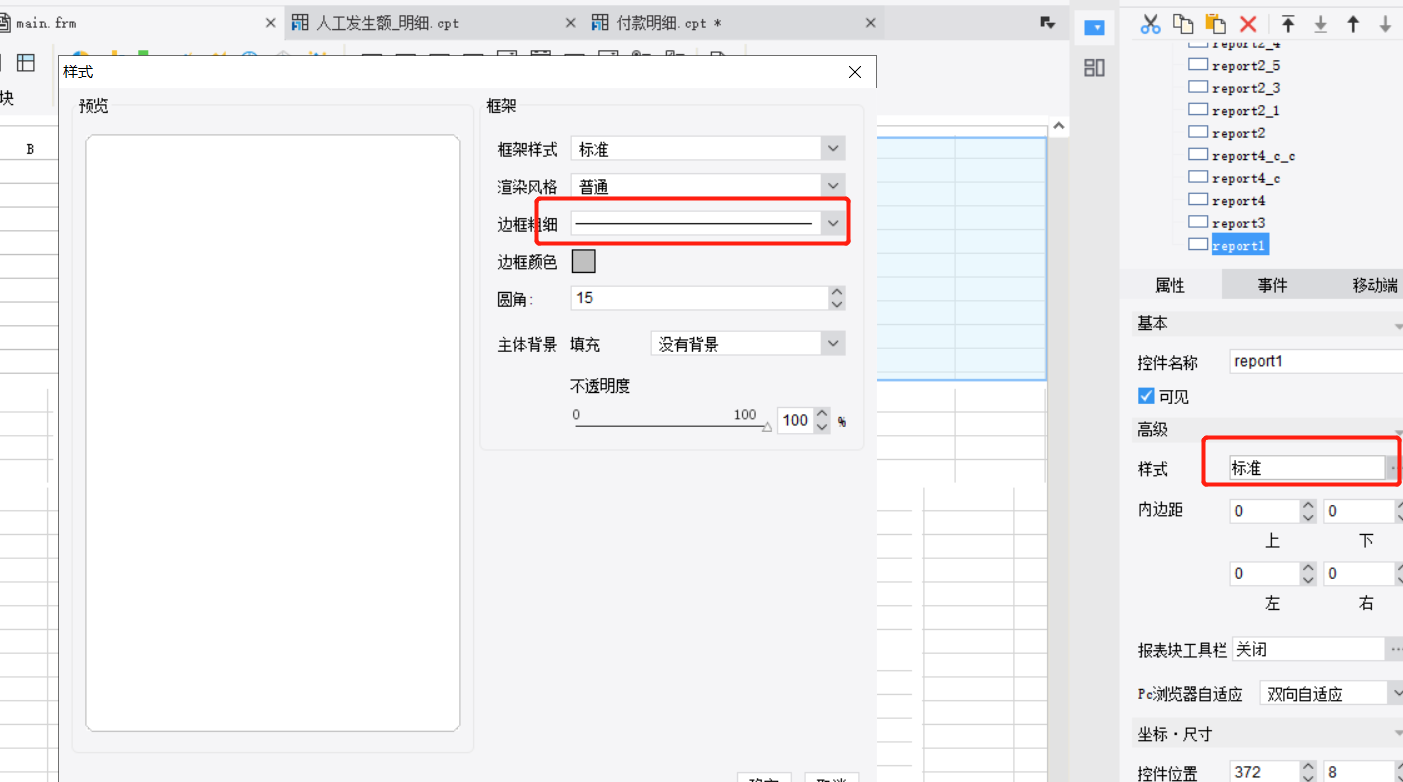Increase the 上 padding value
The width and height of the screenshot is (1403, 782).
[1308, 505]
